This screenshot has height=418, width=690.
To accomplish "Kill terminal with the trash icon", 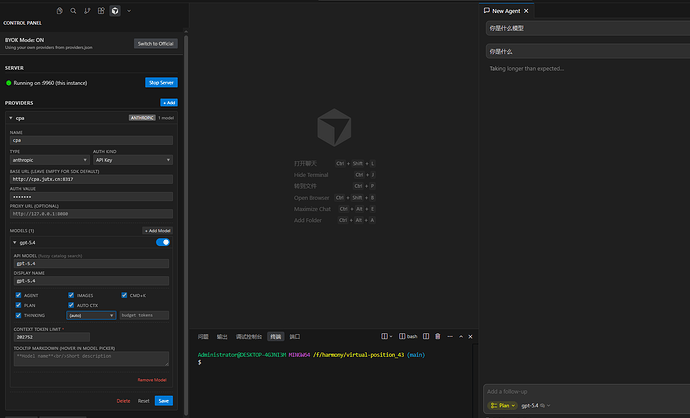I will [x=437, y=336].
